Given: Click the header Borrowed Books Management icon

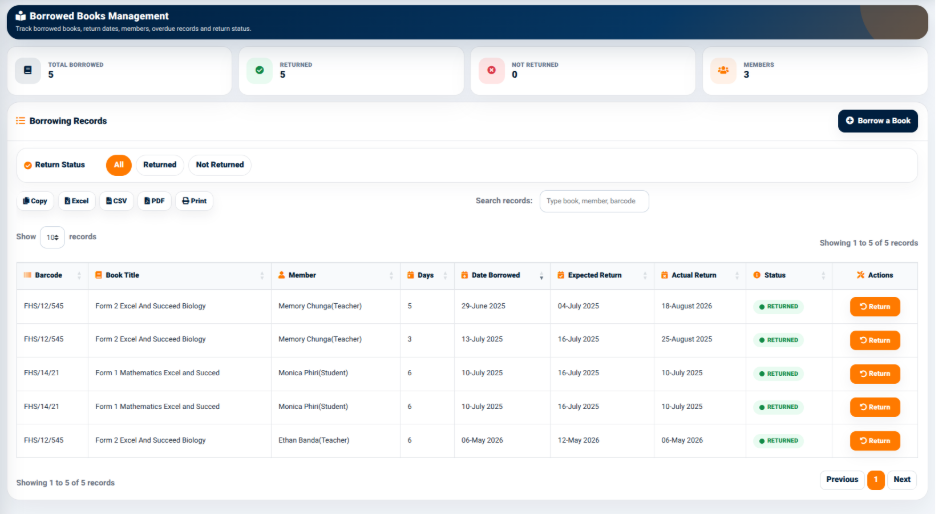Looking at the screenshot, I should pyautogui.click(x=21, y=16).
